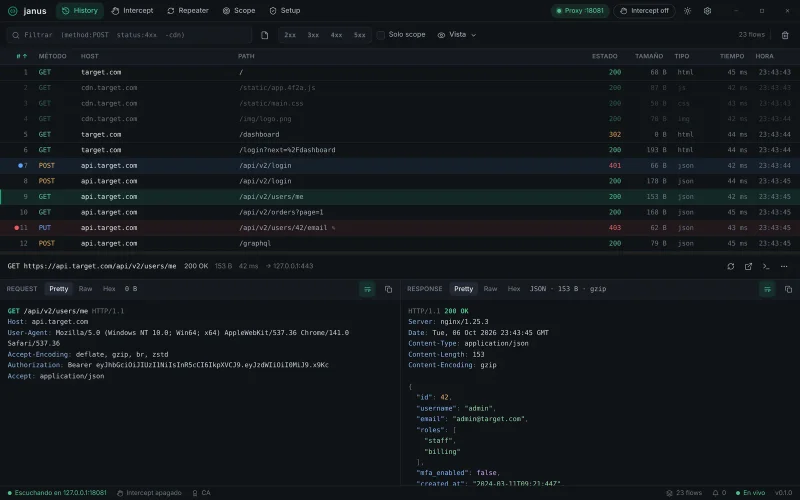Switch to the Intercept tab
Image resolution: width=800 pixels, height=500 pixels.
132,11
